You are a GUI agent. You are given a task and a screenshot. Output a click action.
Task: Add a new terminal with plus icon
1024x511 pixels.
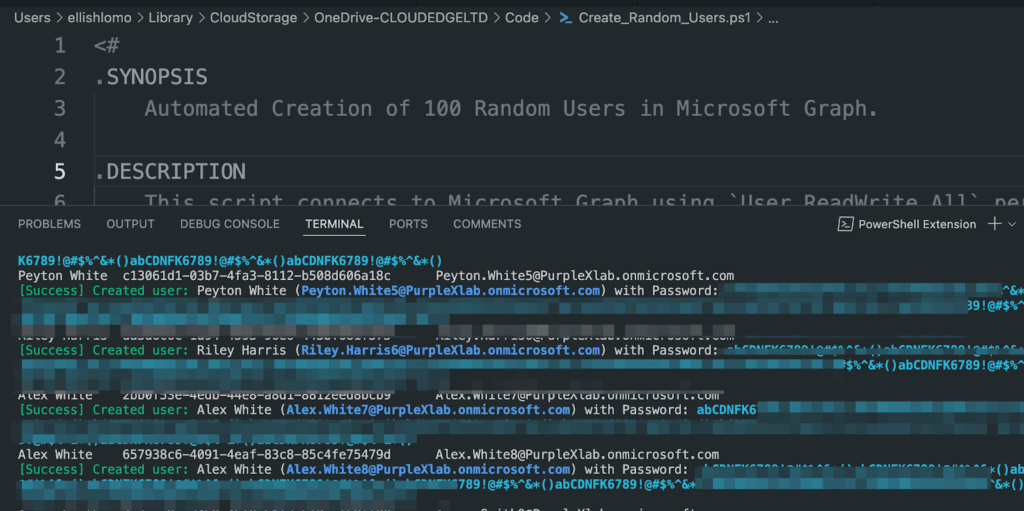995,224
